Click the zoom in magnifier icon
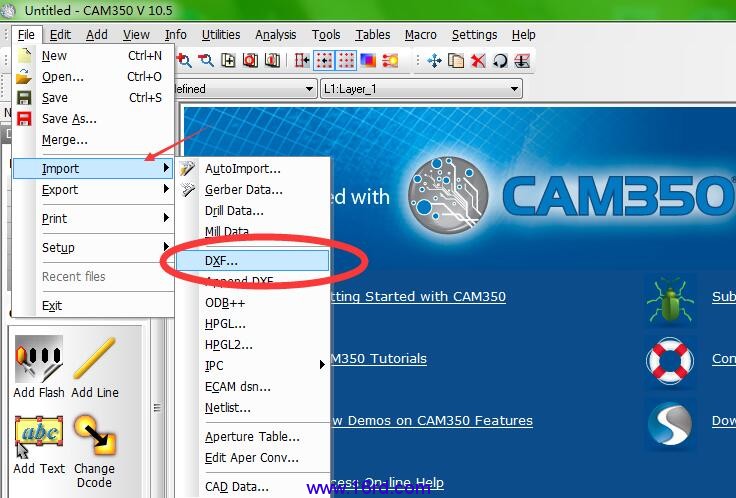 coord(185,61)
